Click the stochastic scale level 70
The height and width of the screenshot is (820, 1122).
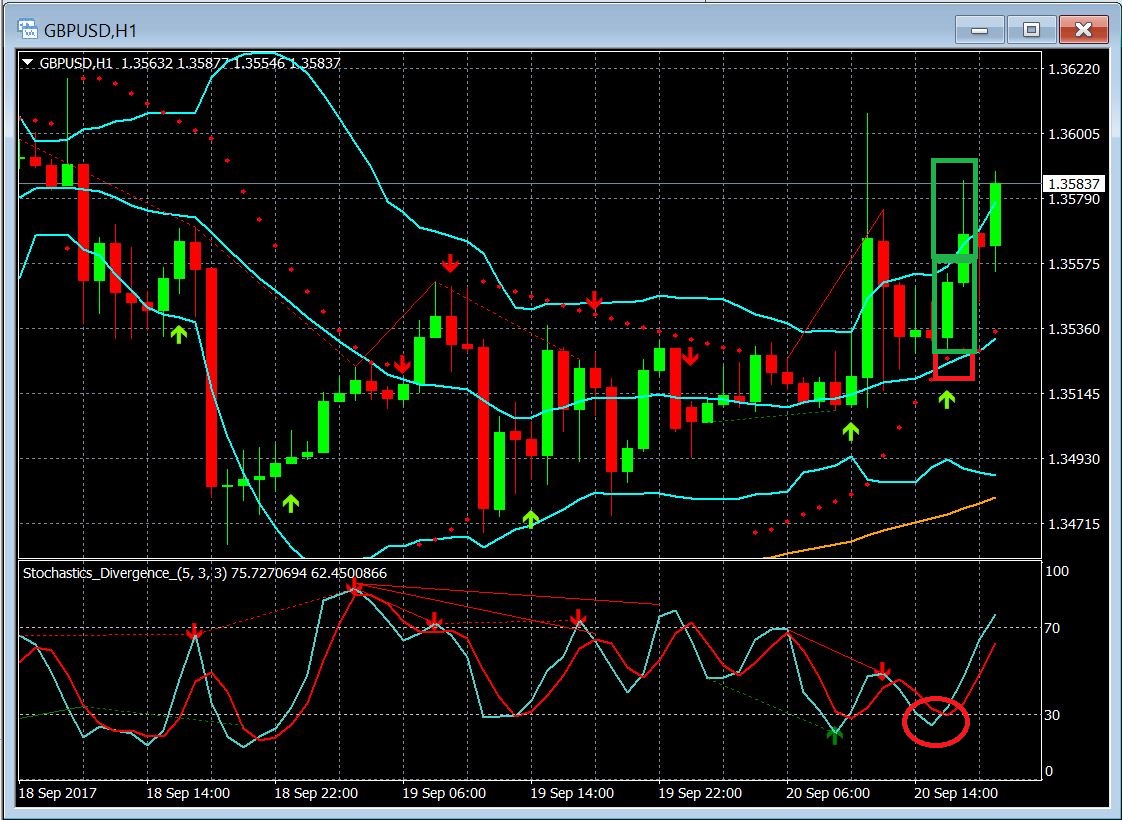1052,628
